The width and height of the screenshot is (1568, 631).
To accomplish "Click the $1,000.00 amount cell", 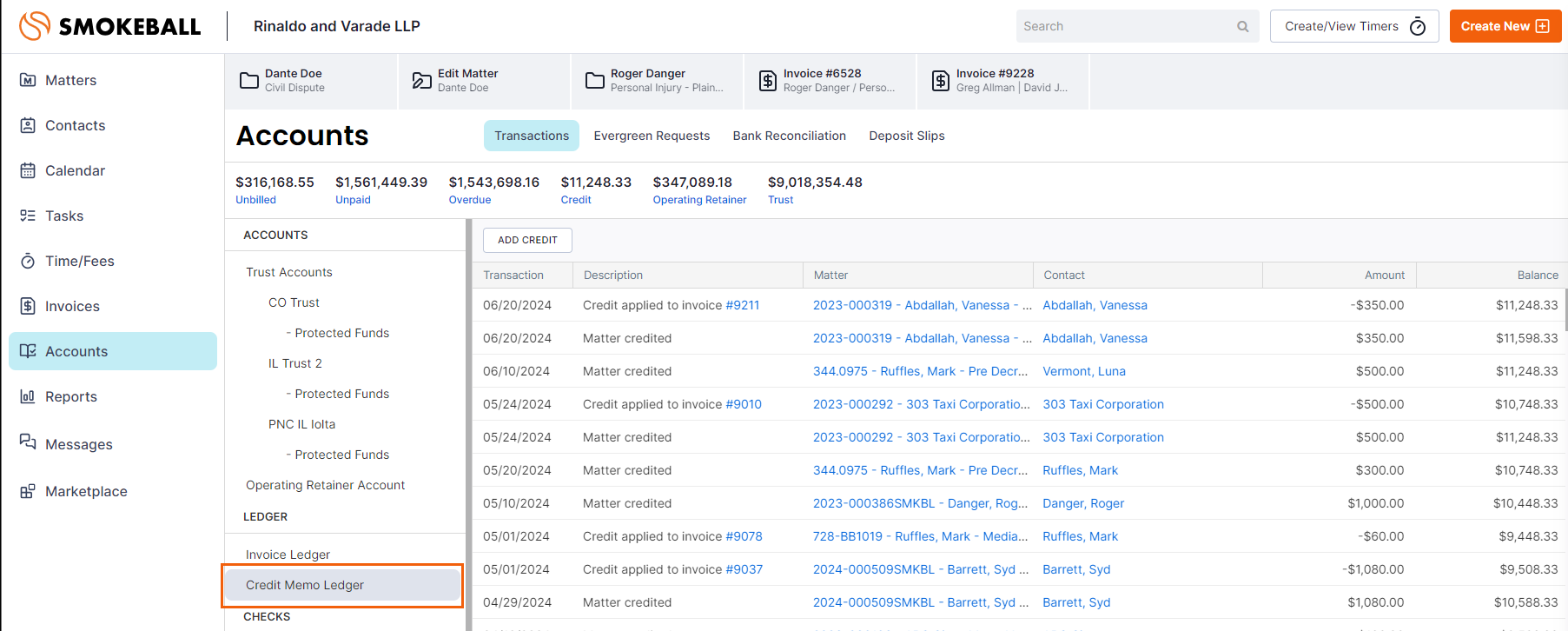I will click(x=1376, y=503).
